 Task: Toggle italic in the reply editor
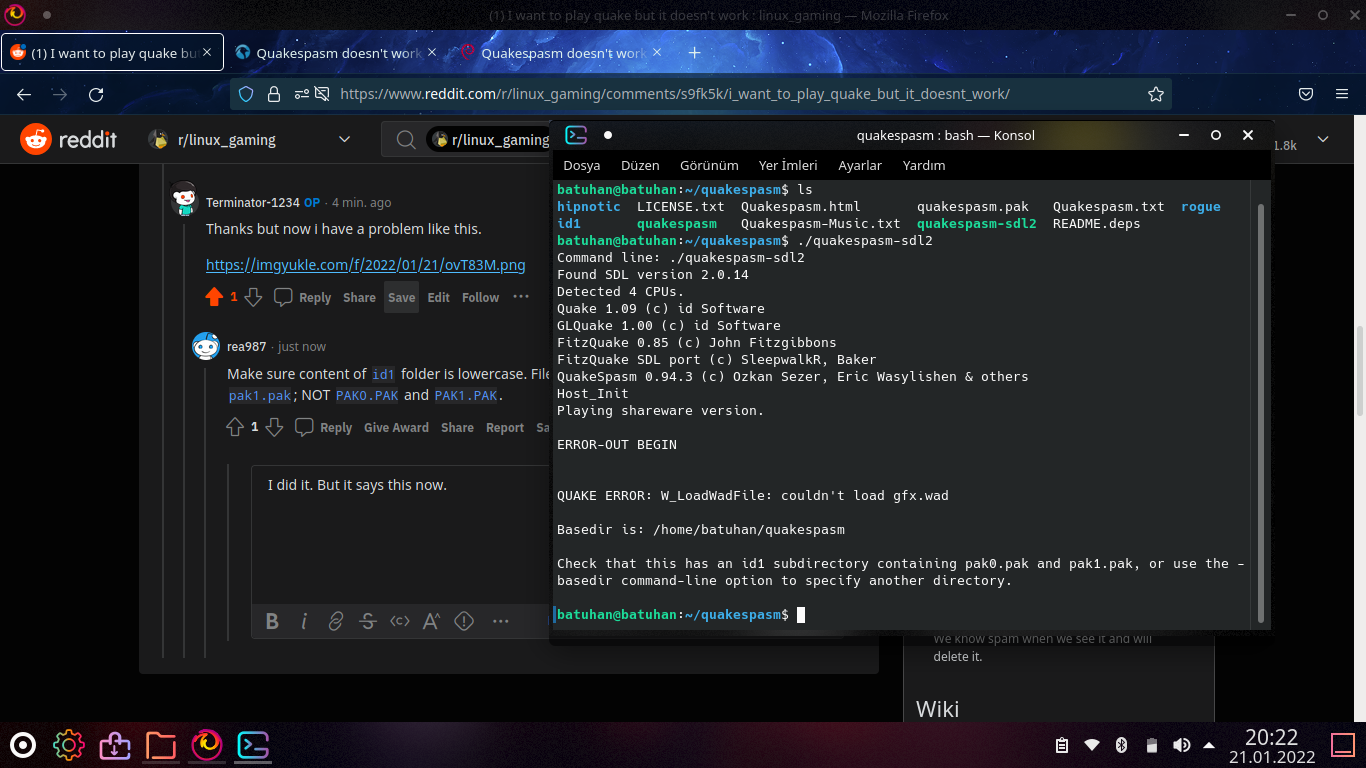click(304, 621)
